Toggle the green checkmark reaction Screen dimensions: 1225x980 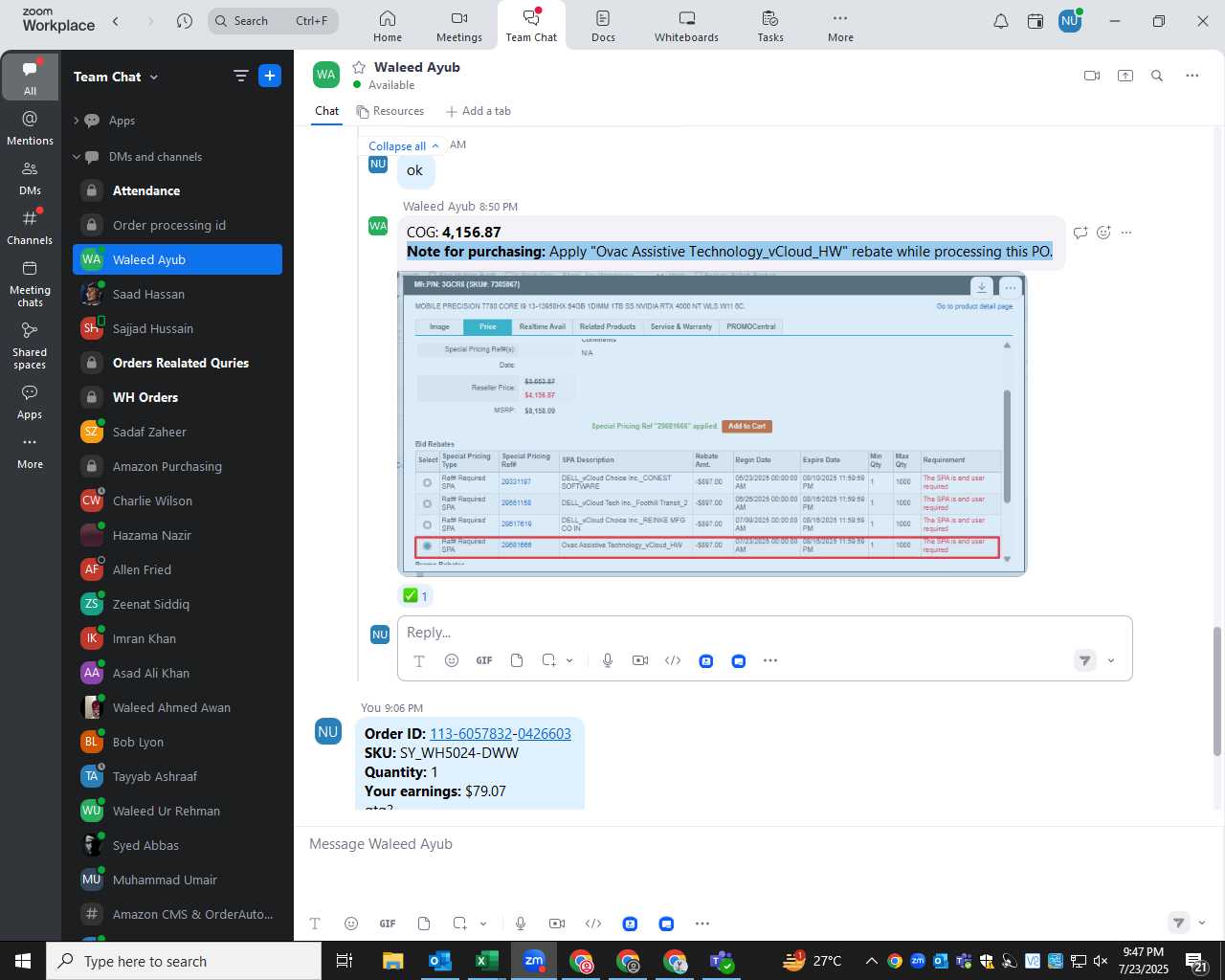tap(416, 595)
